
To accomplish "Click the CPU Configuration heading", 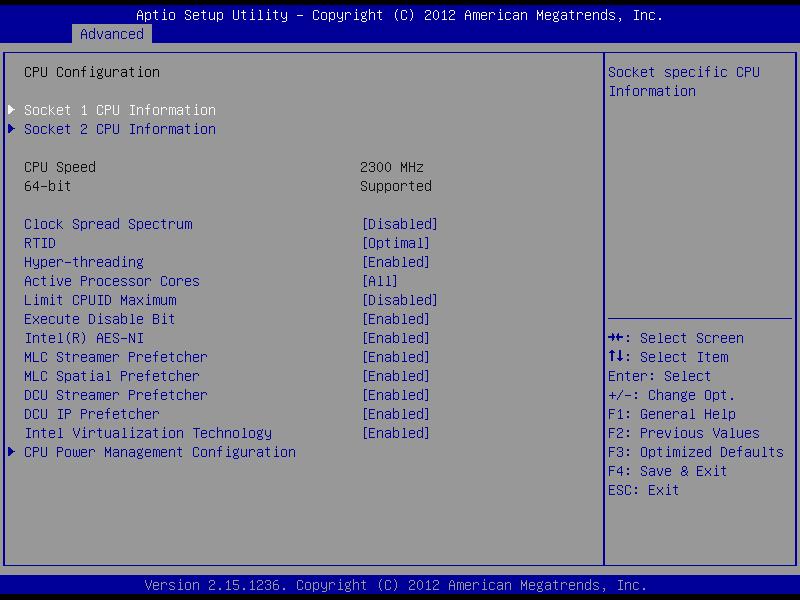I will pyautogui.click(x=92, y=72).
